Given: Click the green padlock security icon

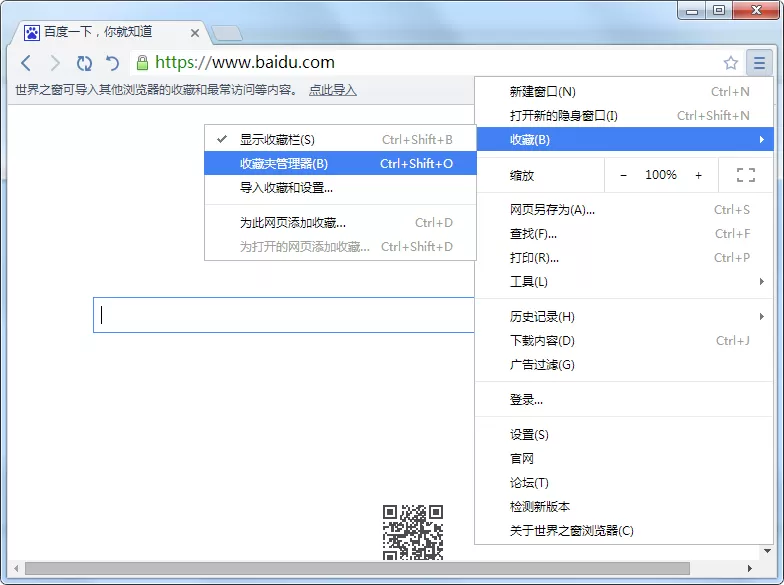Looking at the screenshot, I should click(142, 62).
